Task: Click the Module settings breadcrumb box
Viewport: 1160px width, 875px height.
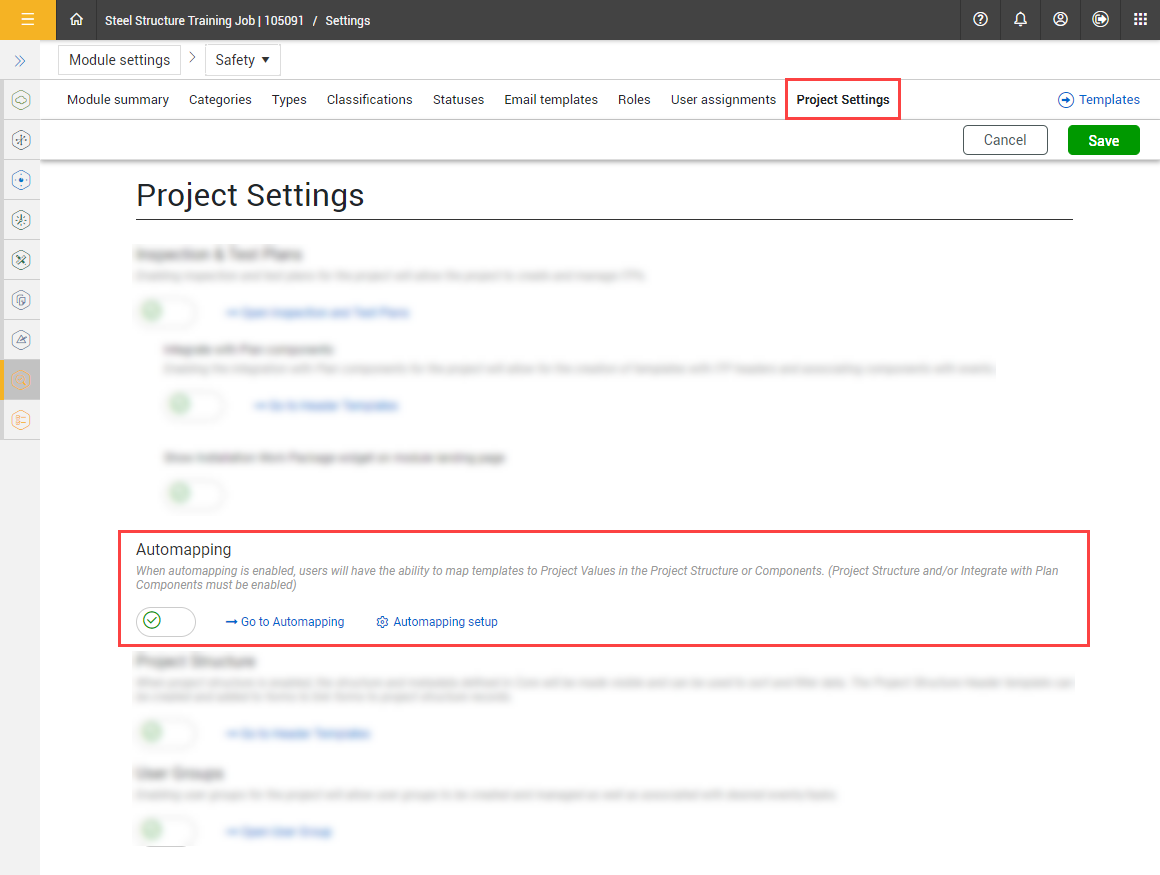Action: click(119, 60)
